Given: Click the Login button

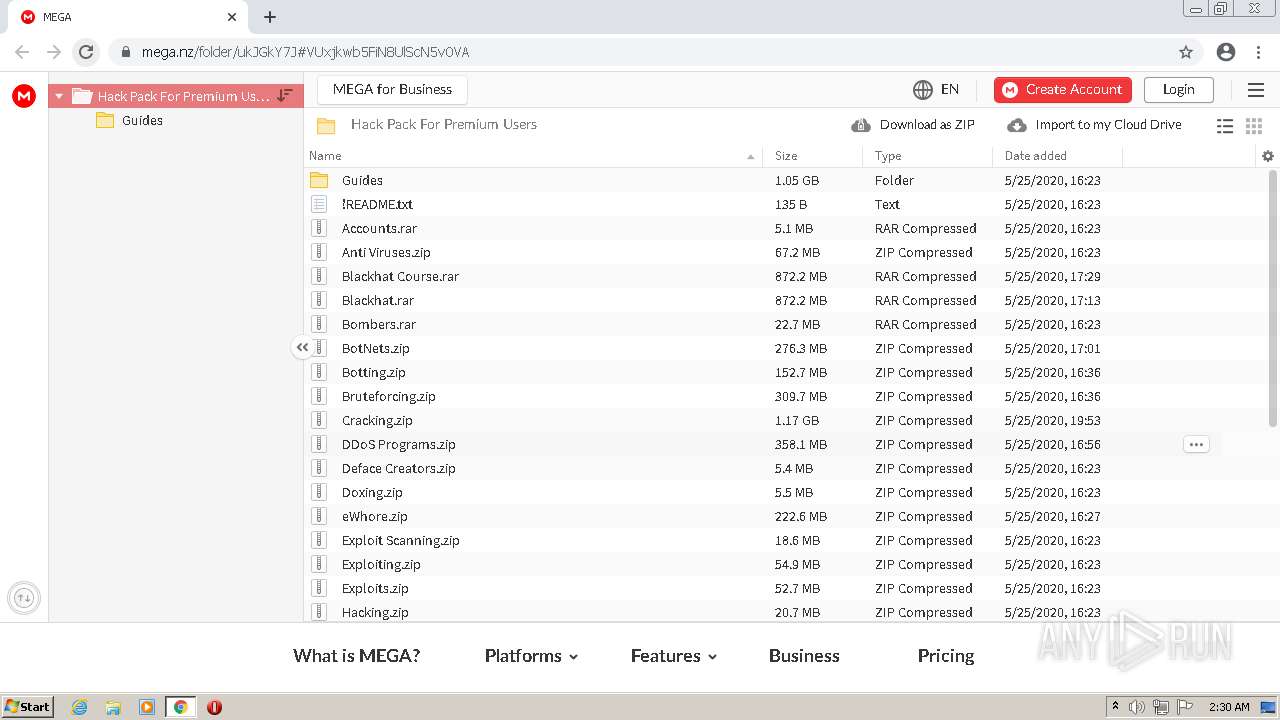Looking at the screenshot, I should click(1178, 90).
